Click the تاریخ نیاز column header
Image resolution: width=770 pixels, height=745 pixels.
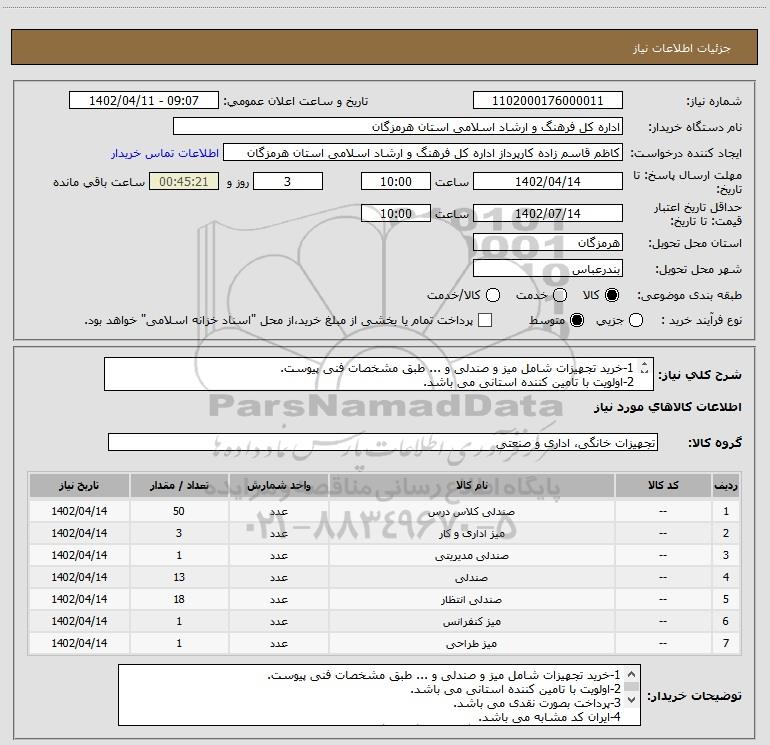click(79, 485)
